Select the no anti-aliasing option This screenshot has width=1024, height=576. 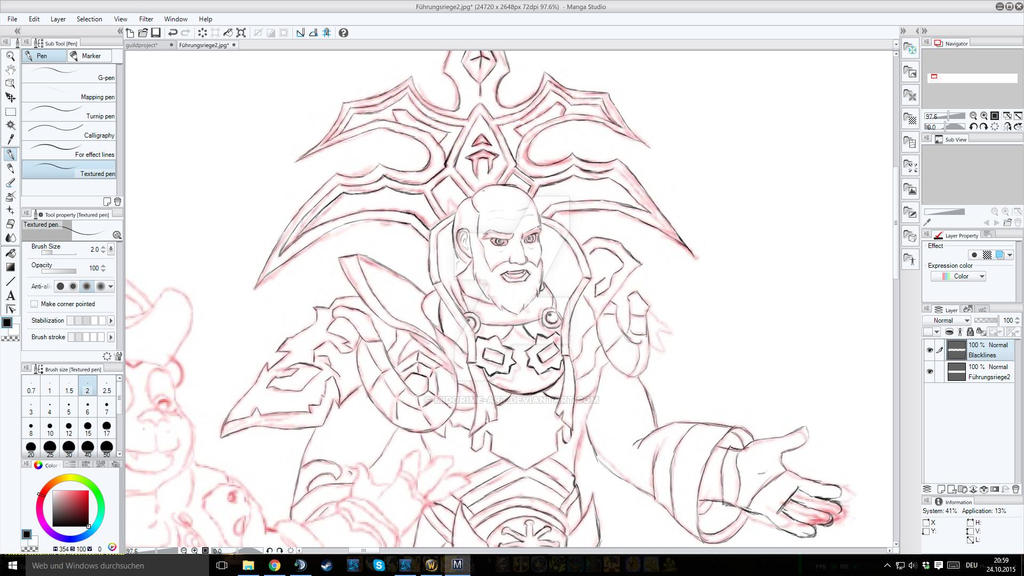click(x=60, y=286)
